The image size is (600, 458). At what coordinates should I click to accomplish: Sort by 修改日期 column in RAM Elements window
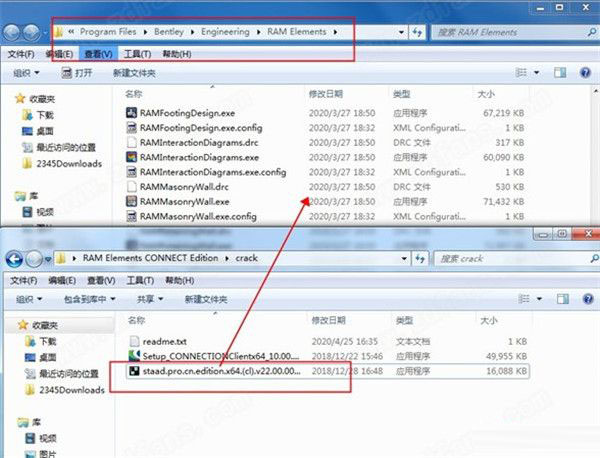click(326, 94)
